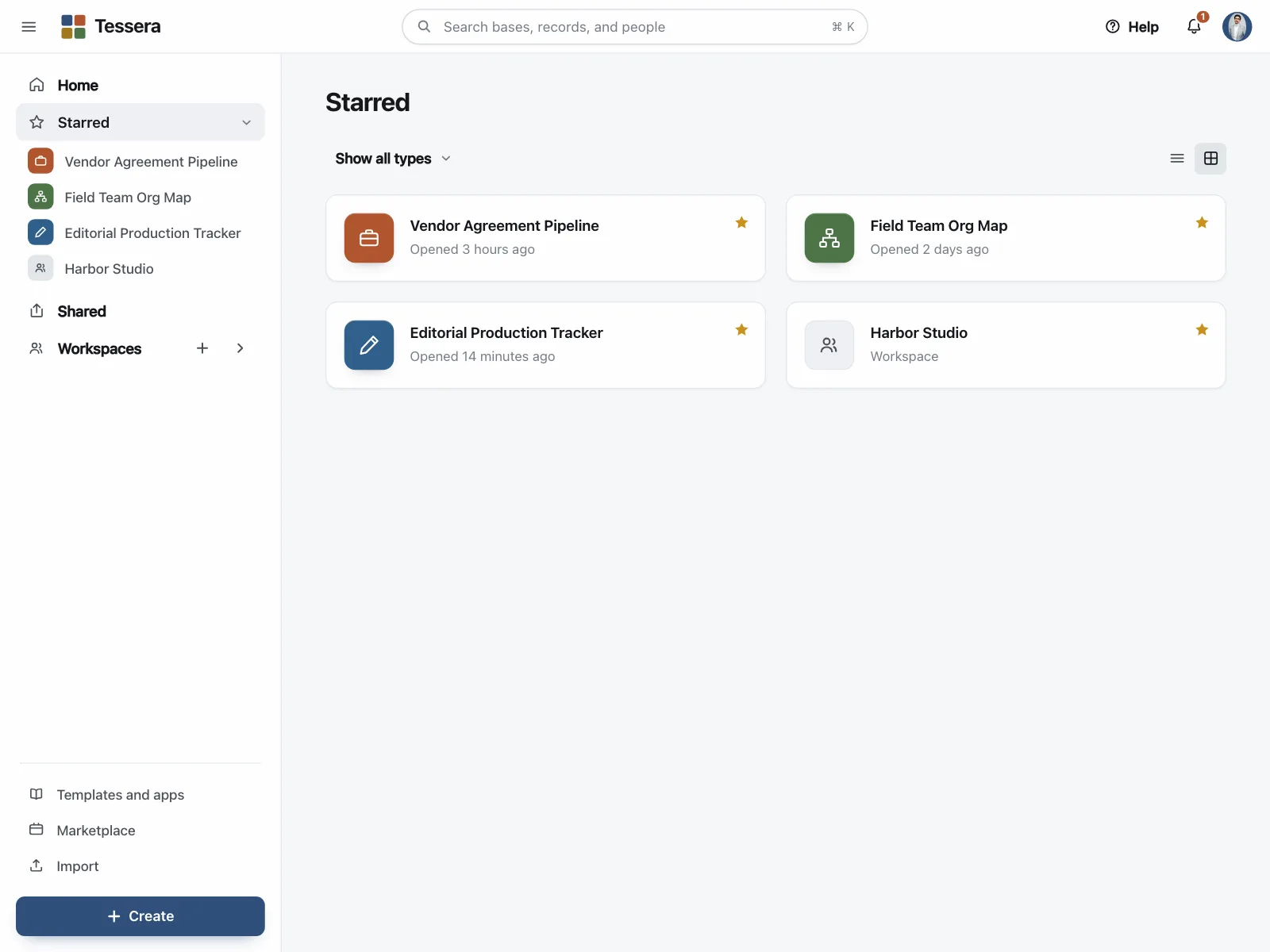
Task: Click the Marketplace storefront icon
Action: click(x=37, y=830)
